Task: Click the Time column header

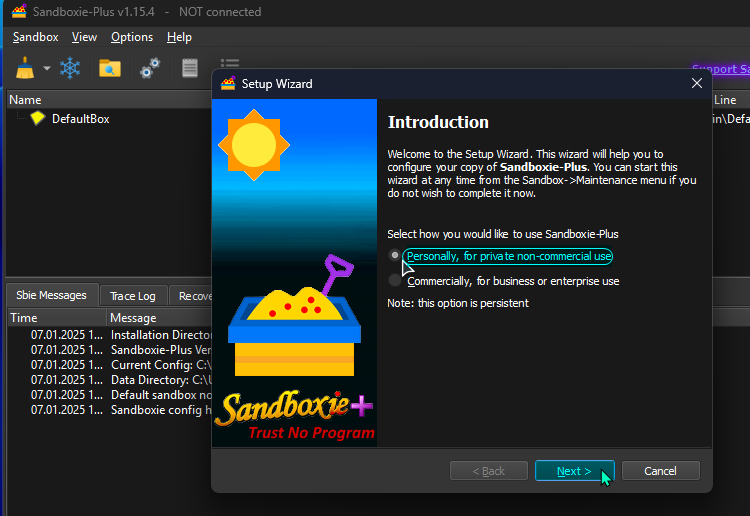Action: coord(56,318)
